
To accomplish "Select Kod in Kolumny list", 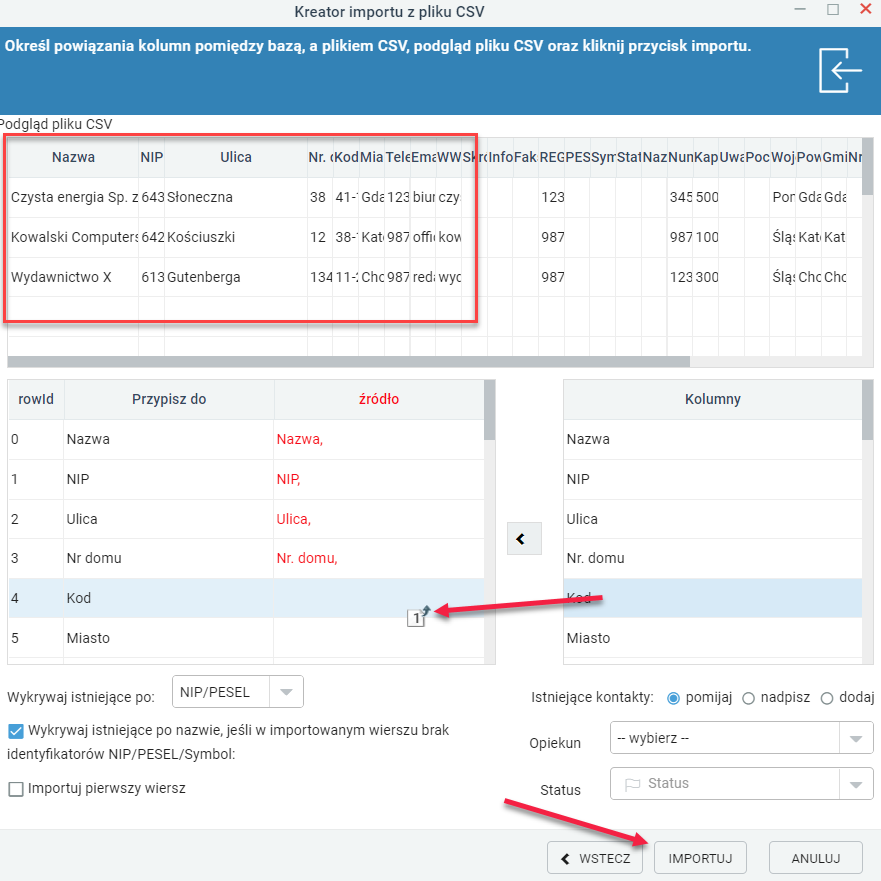I will [712, 598].
